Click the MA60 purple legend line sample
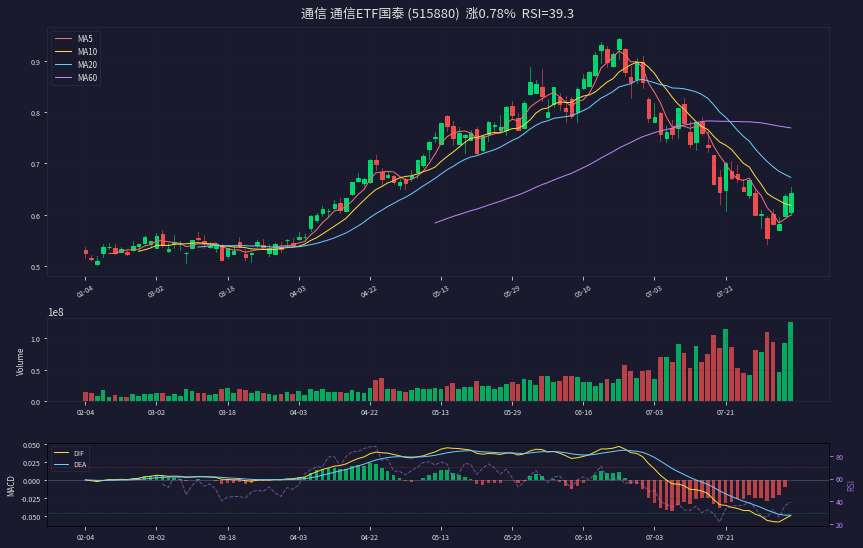The width and height of the screenshot is (863, 548). coord(64,78)
